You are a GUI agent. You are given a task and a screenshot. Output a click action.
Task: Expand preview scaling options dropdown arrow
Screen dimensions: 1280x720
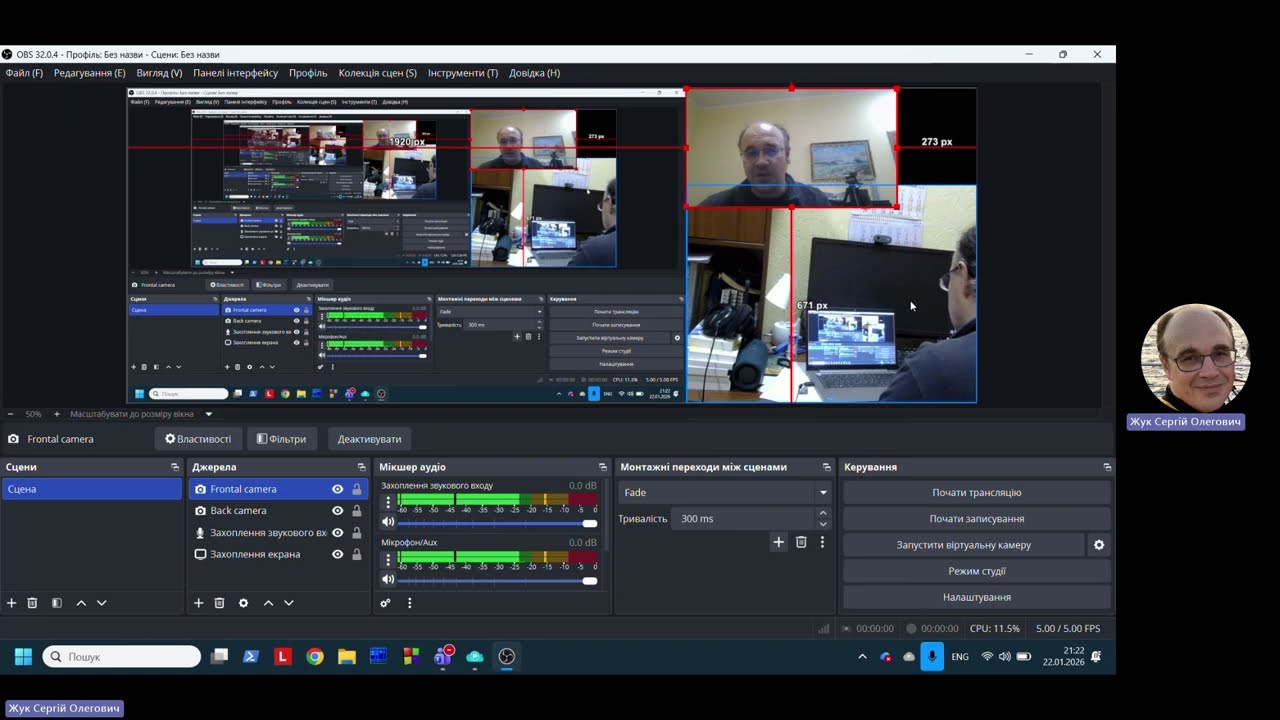(209, 414)
